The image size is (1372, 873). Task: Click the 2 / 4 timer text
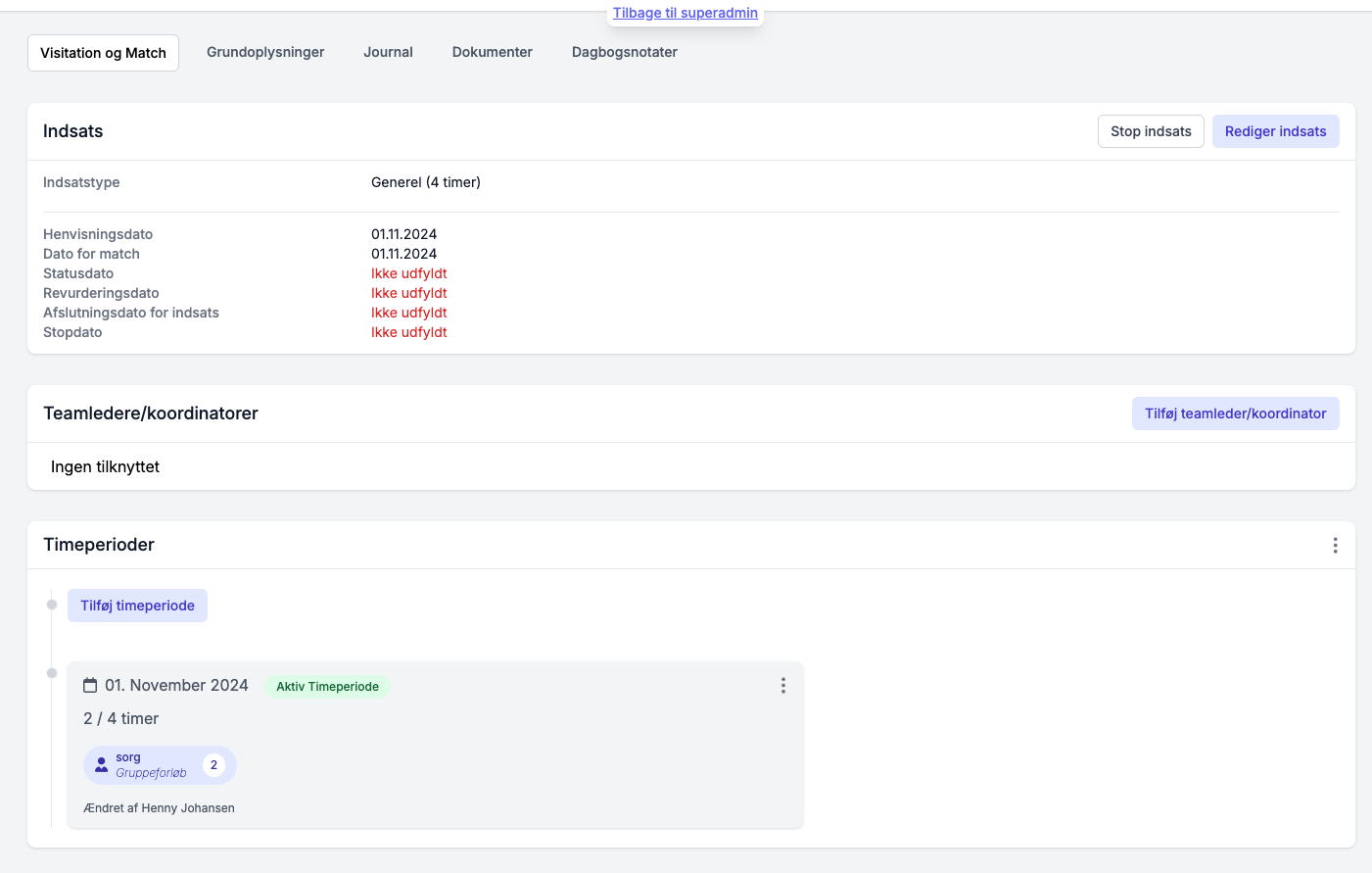(x=121, y=719)
